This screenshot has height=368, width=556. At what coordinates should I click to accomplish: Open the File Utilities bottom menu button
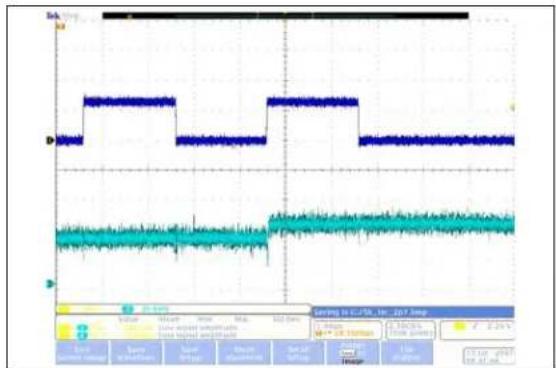407,352
